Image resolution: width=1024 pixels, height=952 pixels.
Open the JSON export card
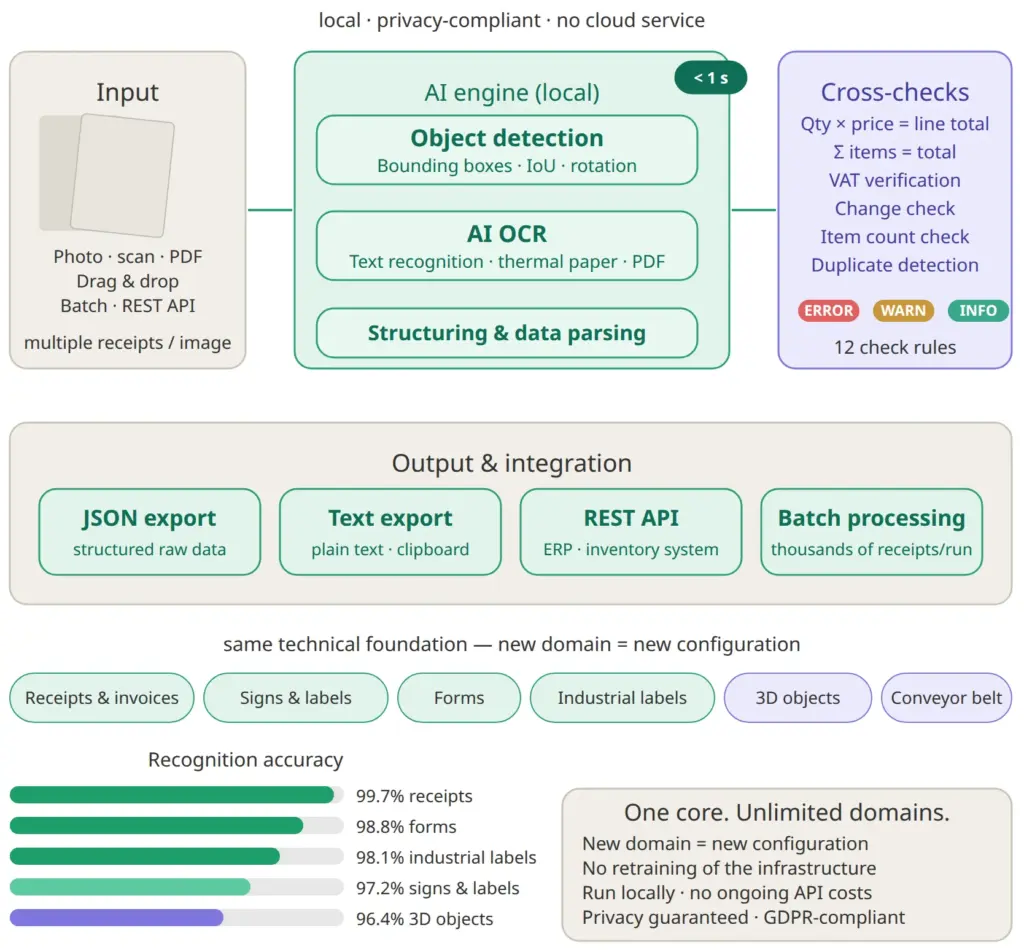click(150, 532)
